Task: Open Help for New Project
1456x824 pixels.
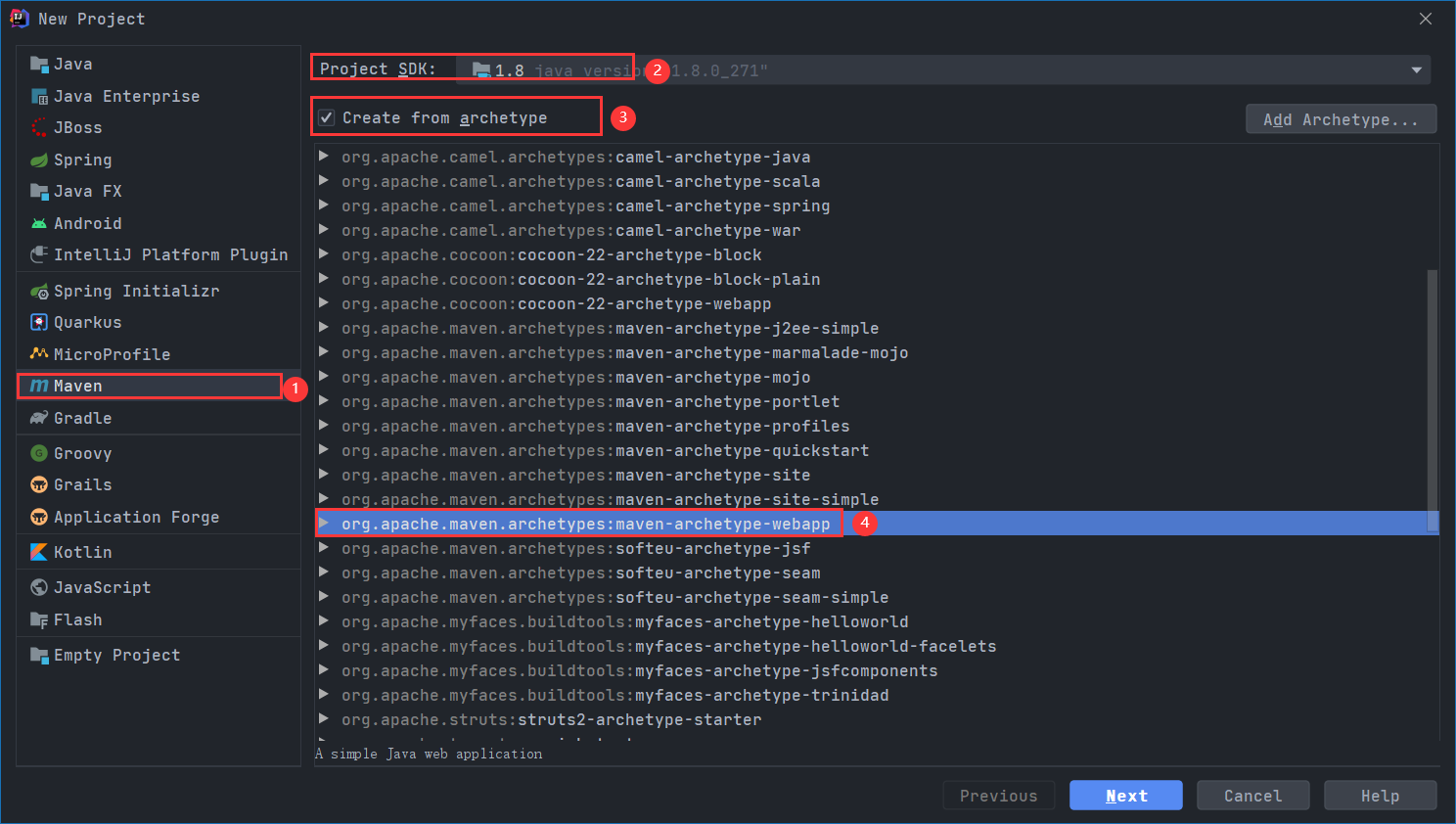Action: [1381, 796]
